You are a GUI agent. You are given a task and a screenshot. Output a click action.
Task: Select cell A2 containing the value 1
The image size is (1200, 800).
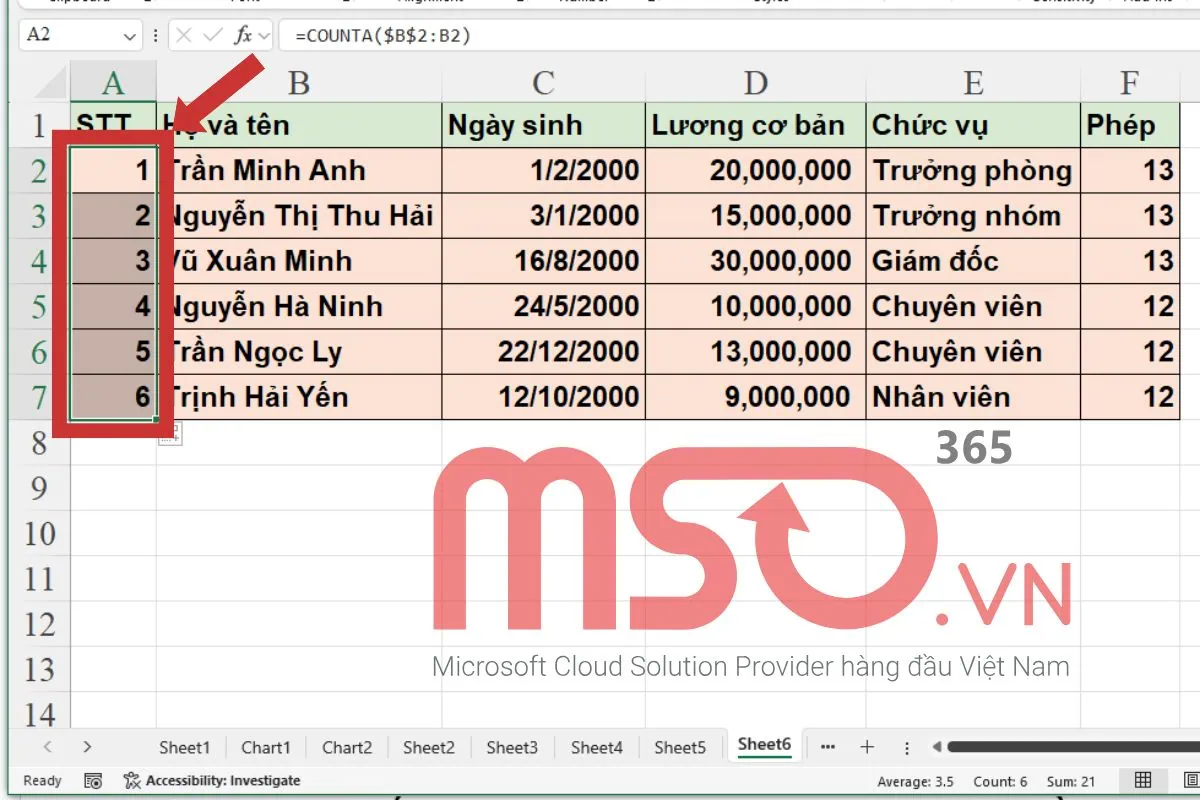point(112,170)
